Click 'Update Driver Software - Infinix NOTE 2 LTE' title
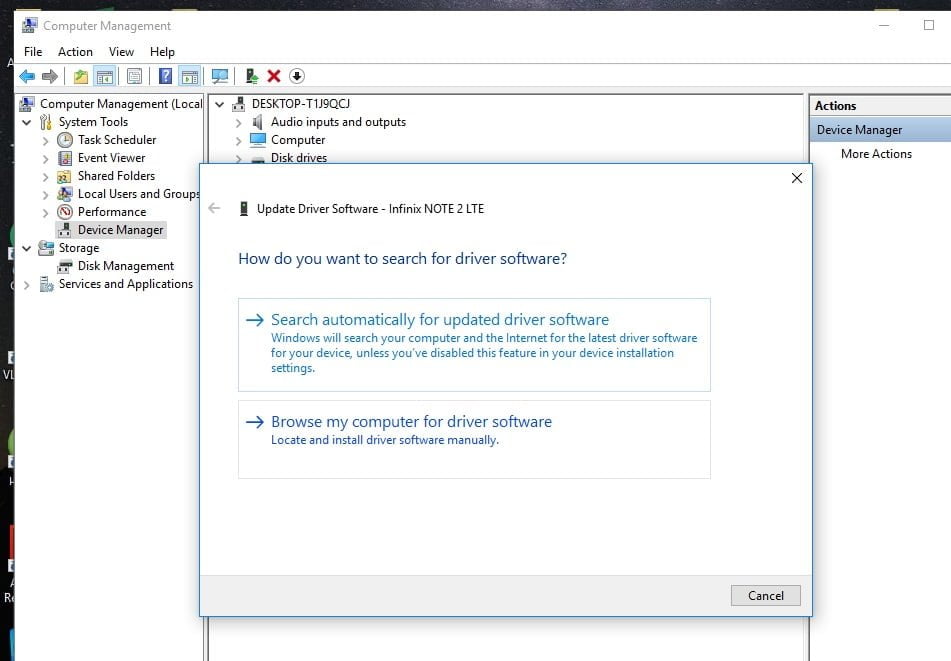 pyautogui.click(x=370, y=209)
